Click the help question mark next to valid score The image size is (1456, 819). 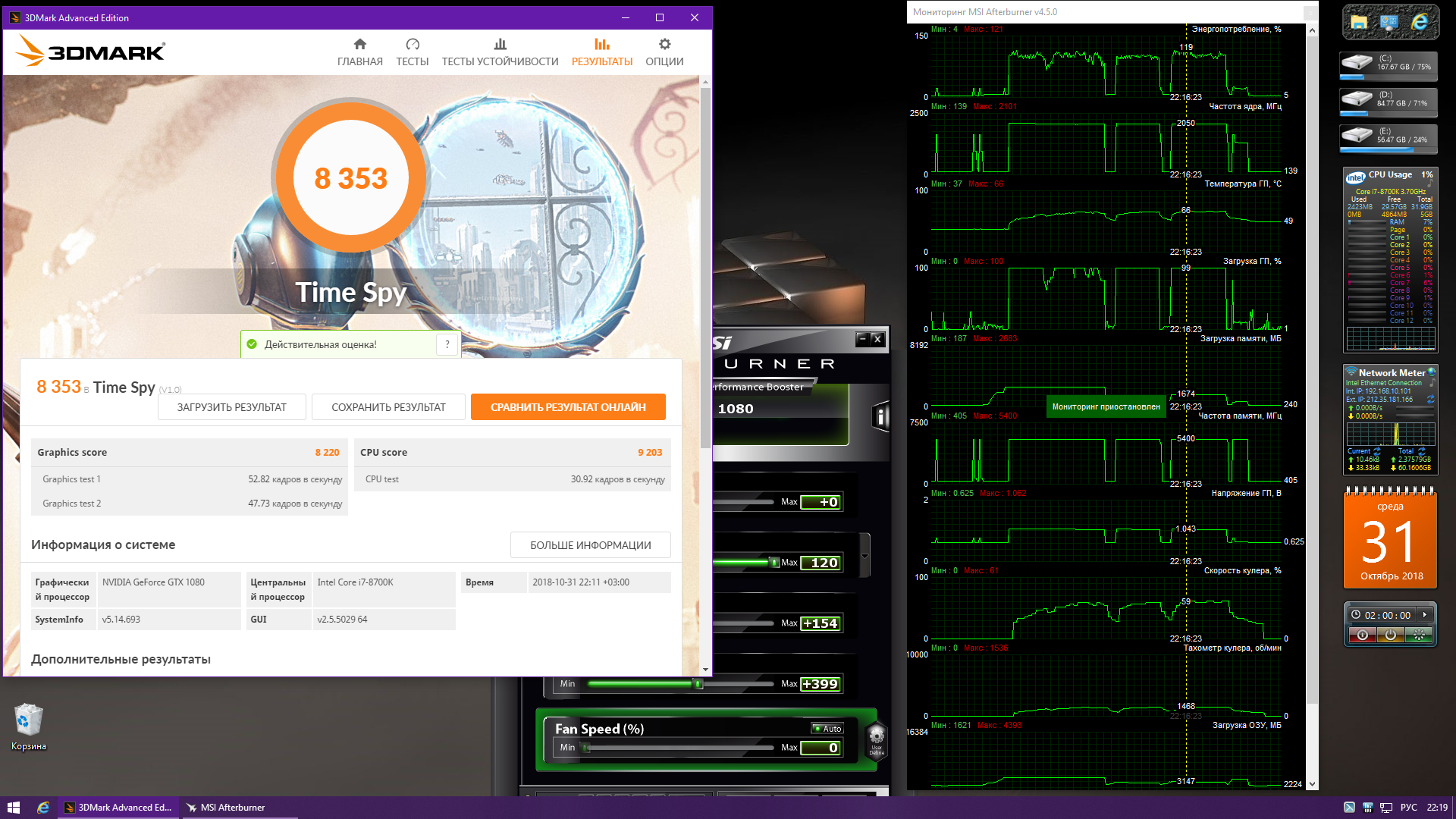coord(447,344)
